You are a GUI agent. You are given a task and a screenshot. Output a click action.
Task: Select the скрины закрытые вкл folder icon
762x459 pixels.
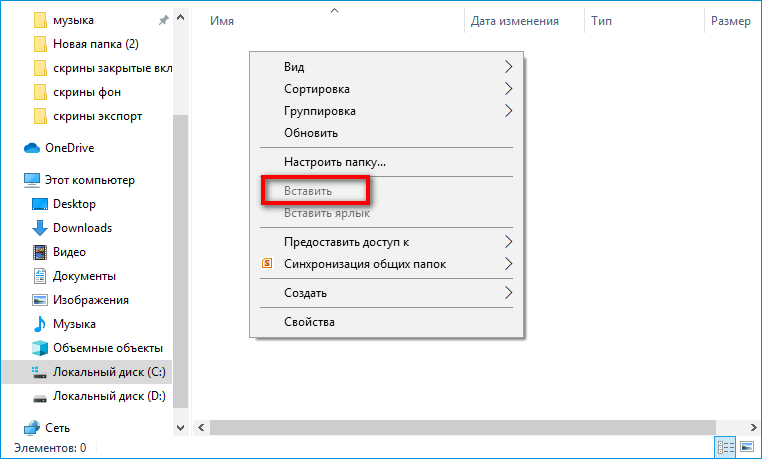(x=40, y=68)
